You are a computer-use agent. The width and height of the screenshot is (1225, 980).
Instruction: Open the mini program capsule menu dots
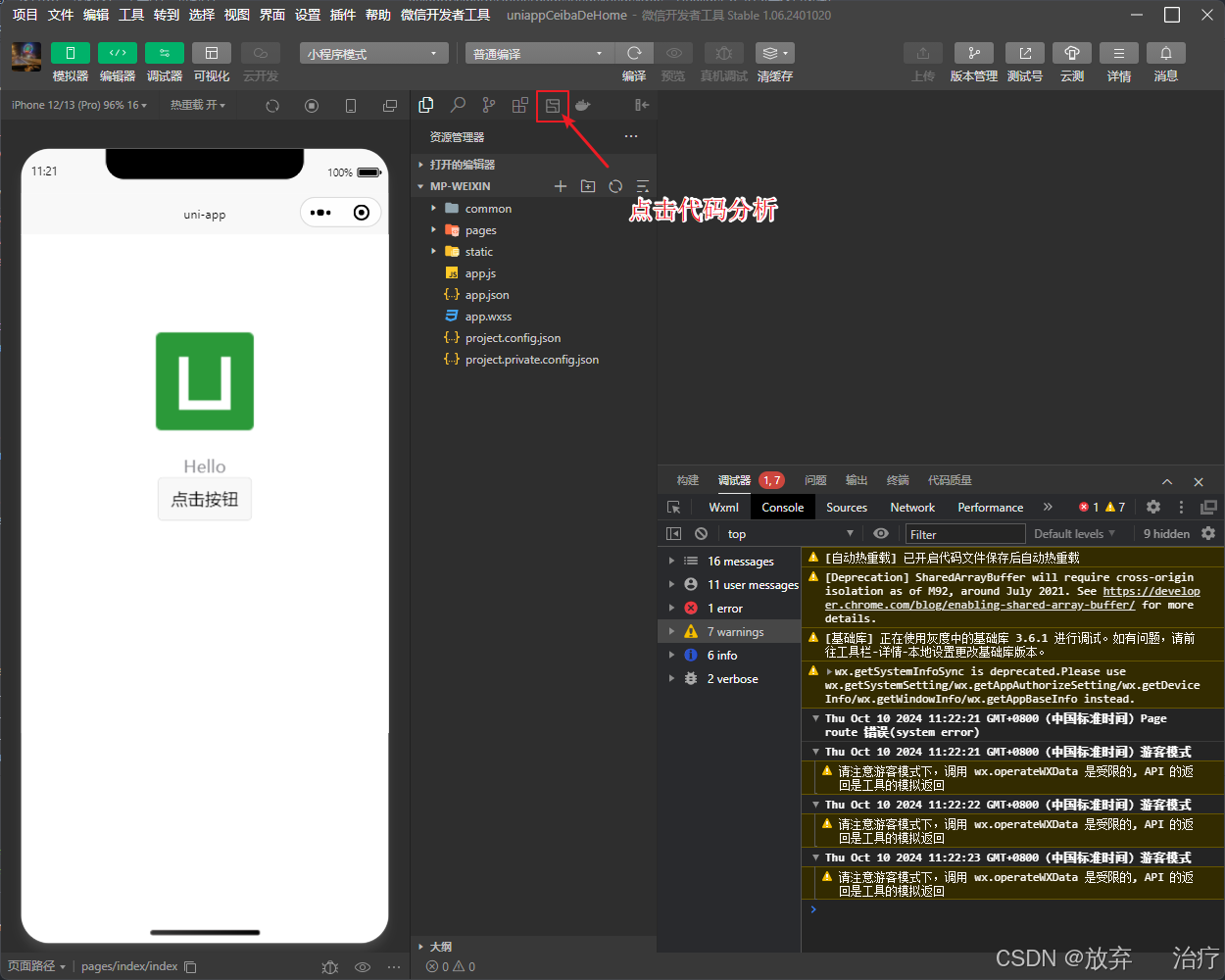320,213
